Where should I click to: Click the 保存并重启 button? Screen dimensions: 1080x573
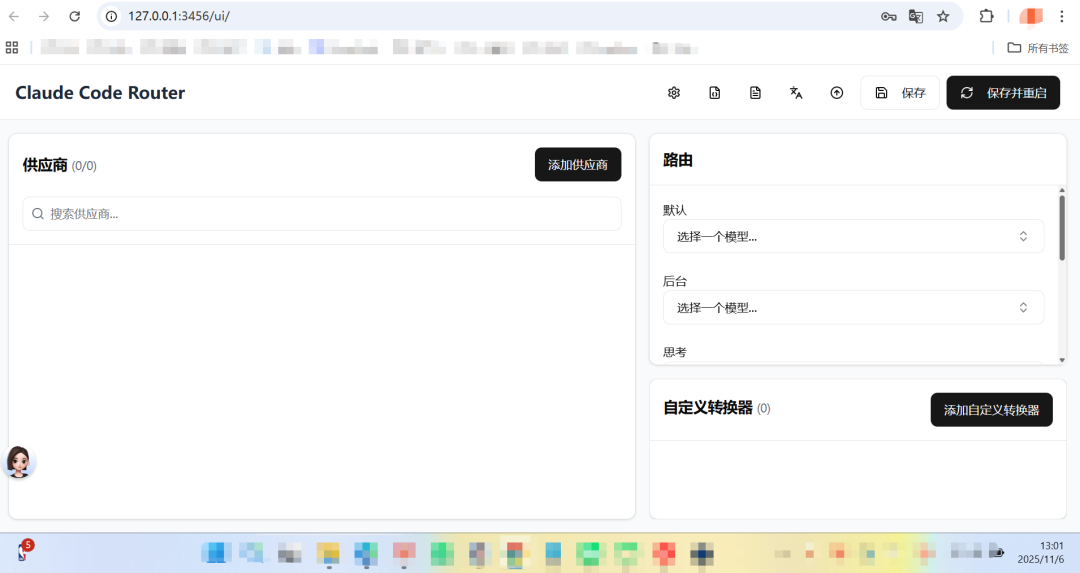(1003, 93)
